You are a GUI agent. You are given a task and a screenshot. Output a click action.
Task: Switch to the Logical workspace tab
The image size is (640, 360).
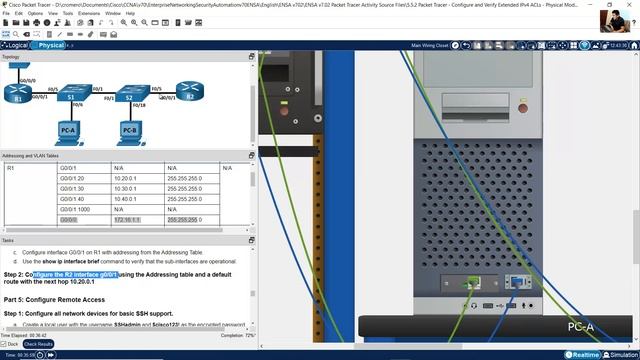point(15,45)
